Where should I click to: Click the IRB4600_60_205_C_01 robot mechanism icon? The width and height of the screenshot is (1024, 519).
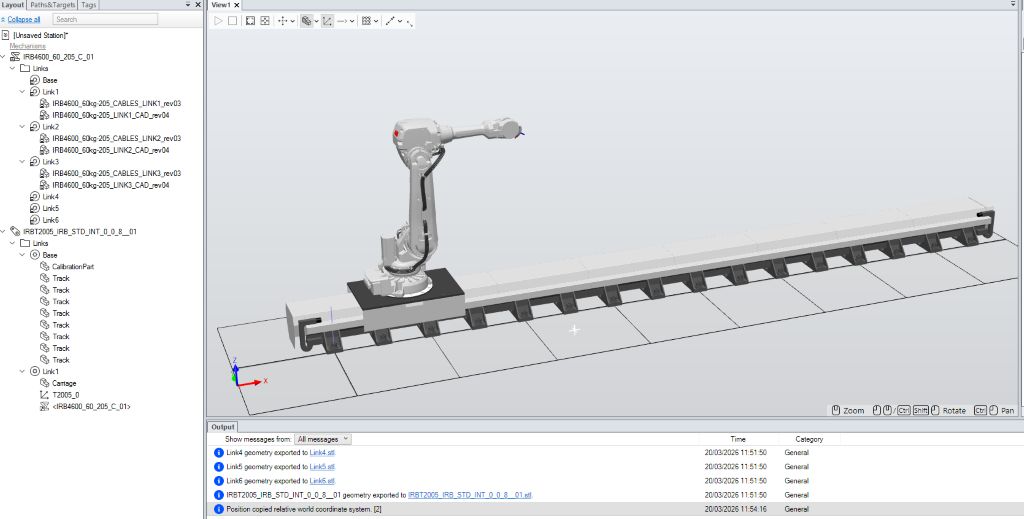pos(15,57)
